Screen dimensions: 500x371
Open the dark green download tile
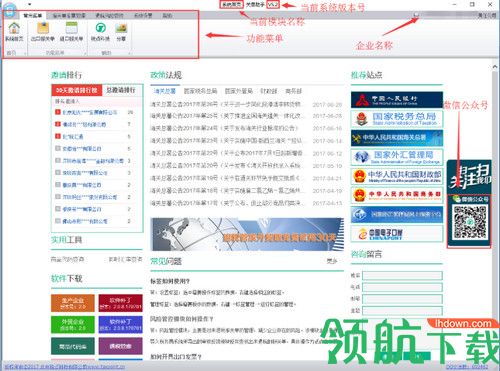73,346
